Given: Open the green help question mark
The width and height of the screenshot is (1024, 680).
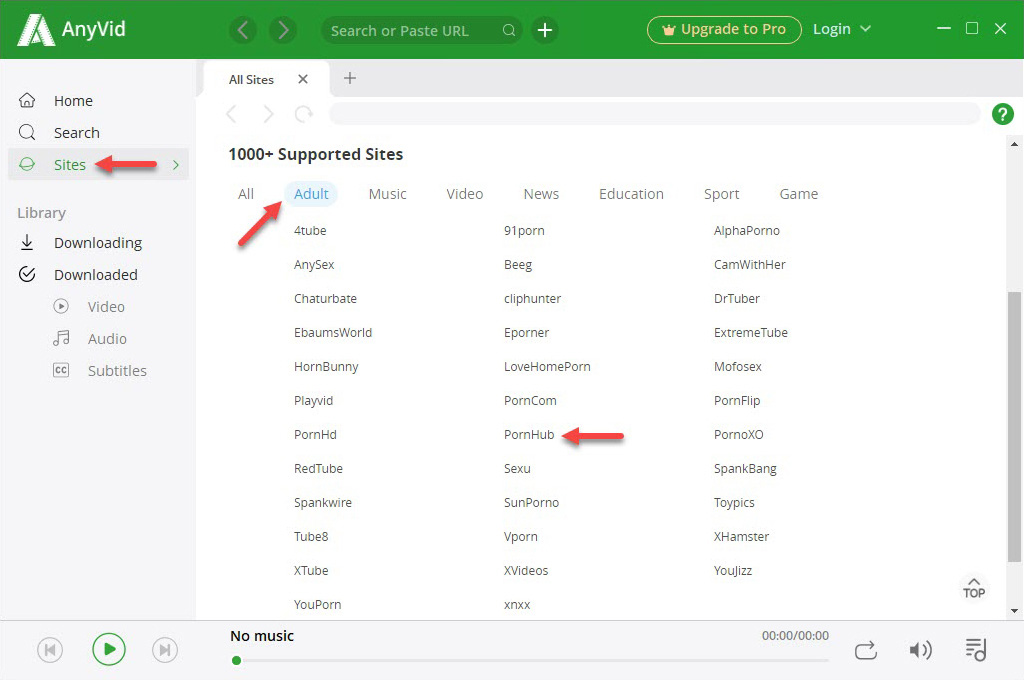Looking at the screenshot, I should [x=1002, y=114].
